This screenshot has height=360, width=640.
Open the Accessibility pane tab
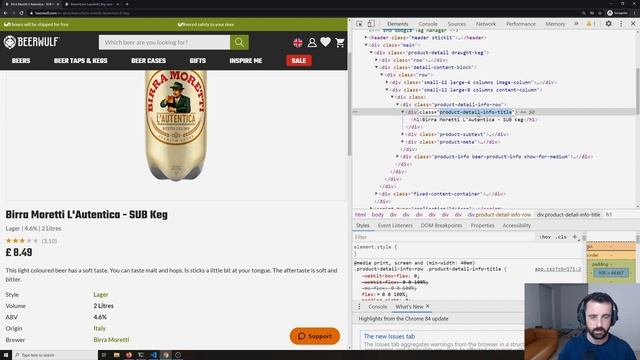tap(516, 225)
